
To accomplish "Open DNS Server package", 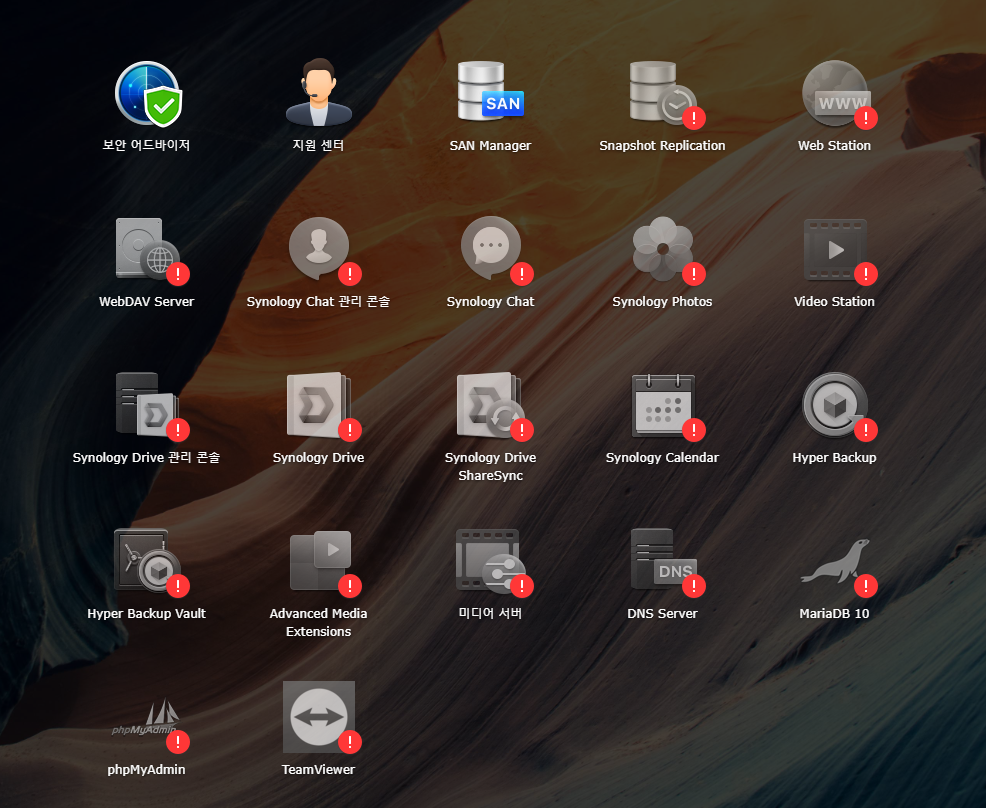I will (x=662, y=562).
